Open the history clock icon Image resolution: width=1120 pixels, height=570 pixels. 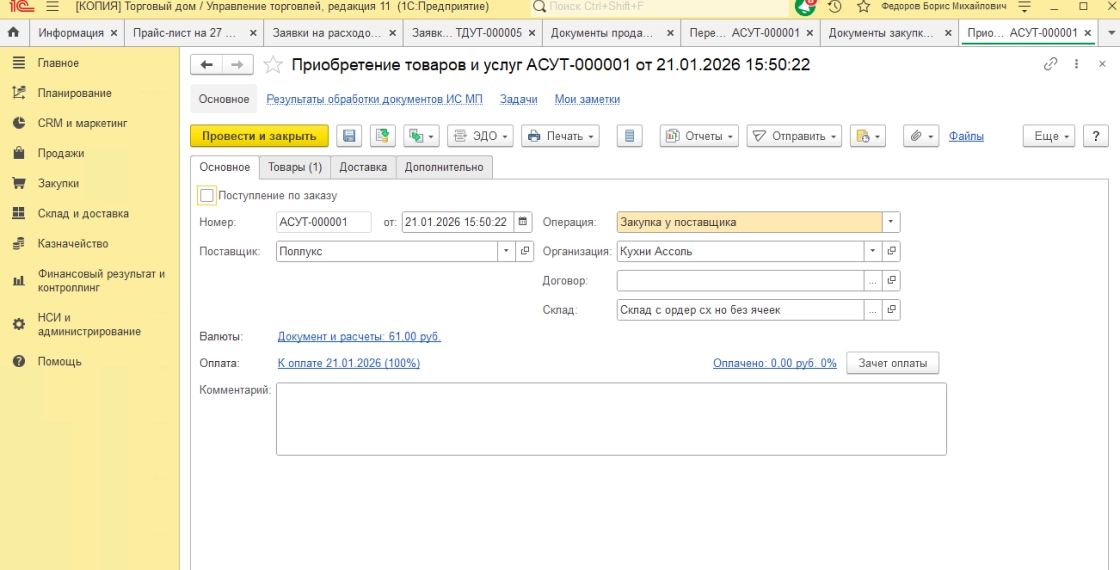point(834,7)
